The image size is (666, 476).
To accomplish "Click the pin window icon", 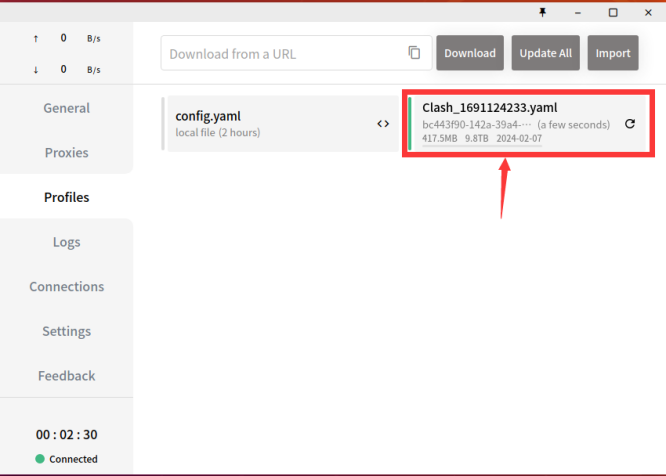I will (542, 12).
